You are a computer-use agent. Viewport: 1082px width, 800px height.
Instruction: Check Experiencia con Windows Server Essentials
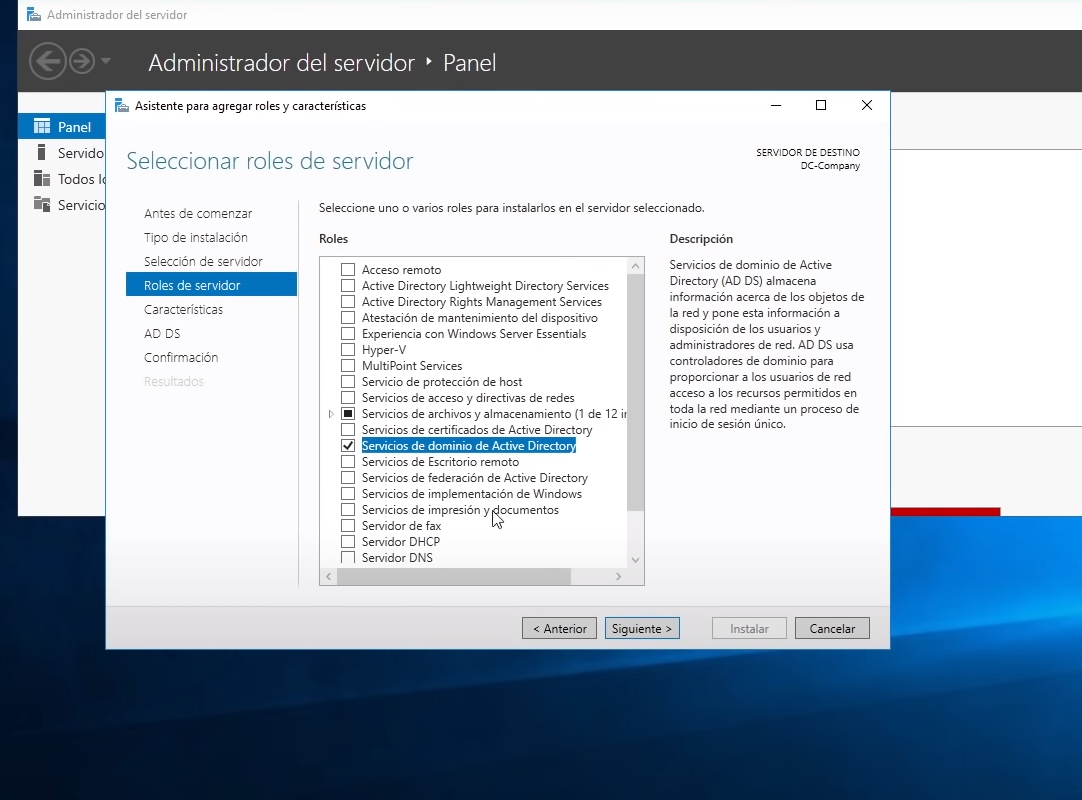point(348,333)
